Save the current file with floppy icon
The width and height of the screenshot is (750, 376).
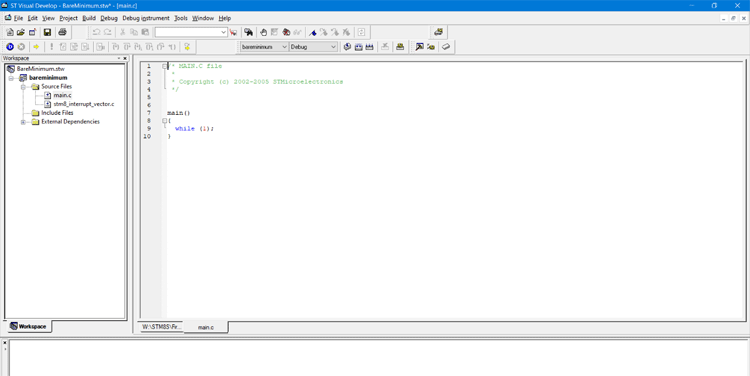click(47, 33)
